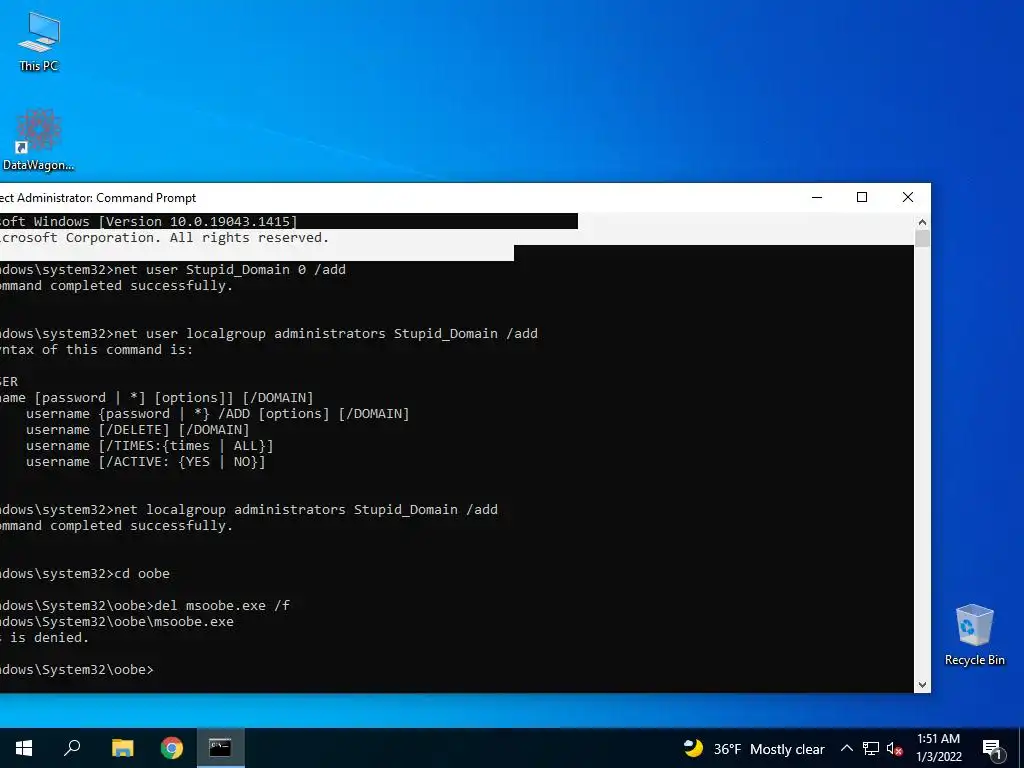Viewport: 1024px width, 768px height.
Task: Click the 'del msoobe.exe /f' command line
Action: (145, 605)
